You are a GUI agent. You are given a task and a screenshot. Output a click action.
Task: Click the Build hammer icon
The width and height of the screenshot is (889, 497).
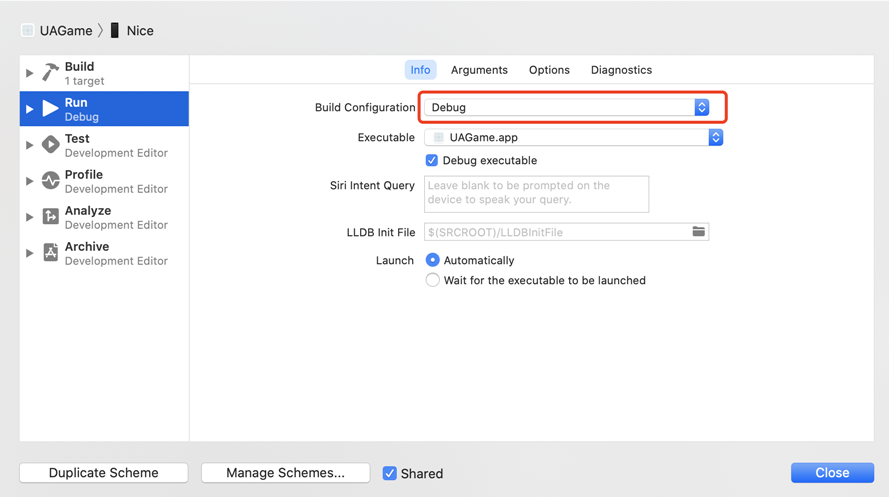point(50,73)
